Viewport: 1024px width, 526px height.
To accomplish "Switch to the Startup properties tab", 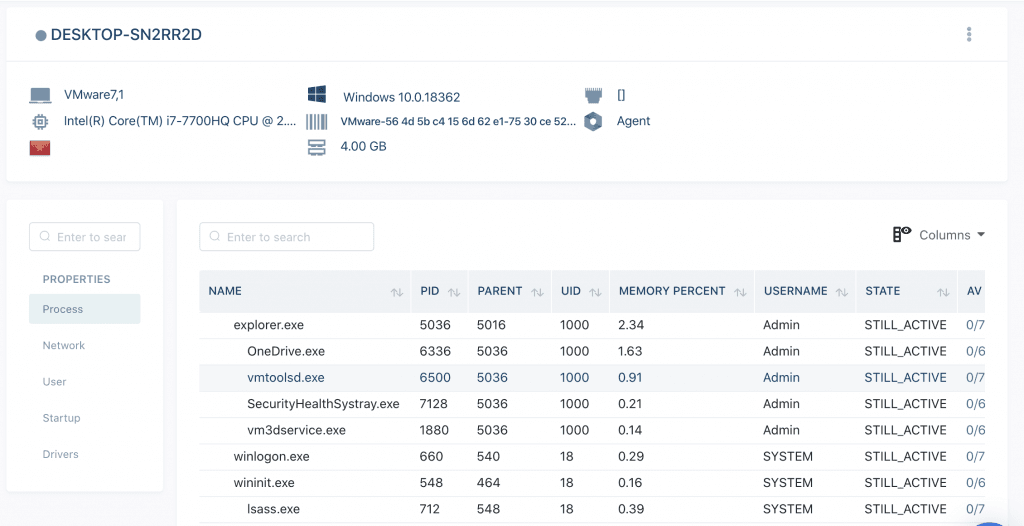I will 61,418.
